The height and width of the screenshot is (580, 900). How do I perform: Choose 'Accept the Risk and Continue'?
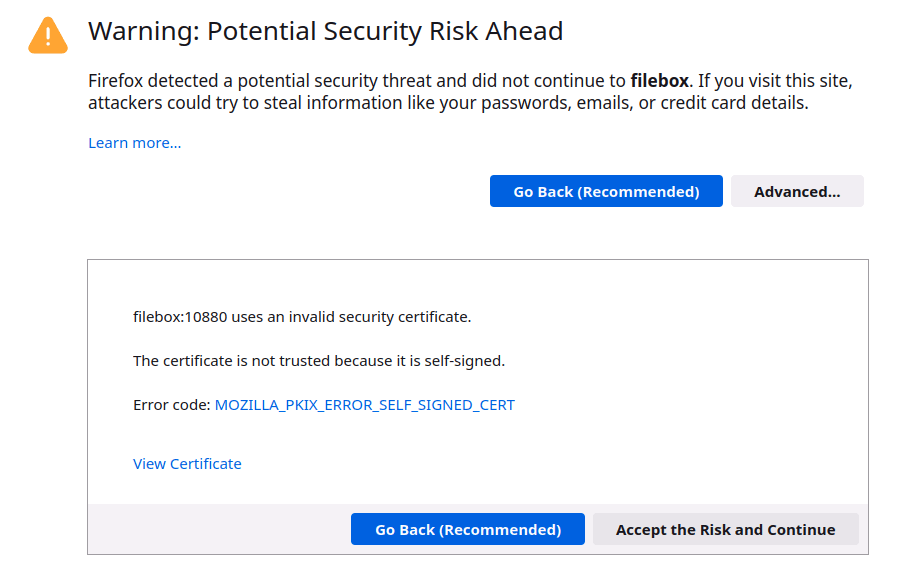click(725, 530)
